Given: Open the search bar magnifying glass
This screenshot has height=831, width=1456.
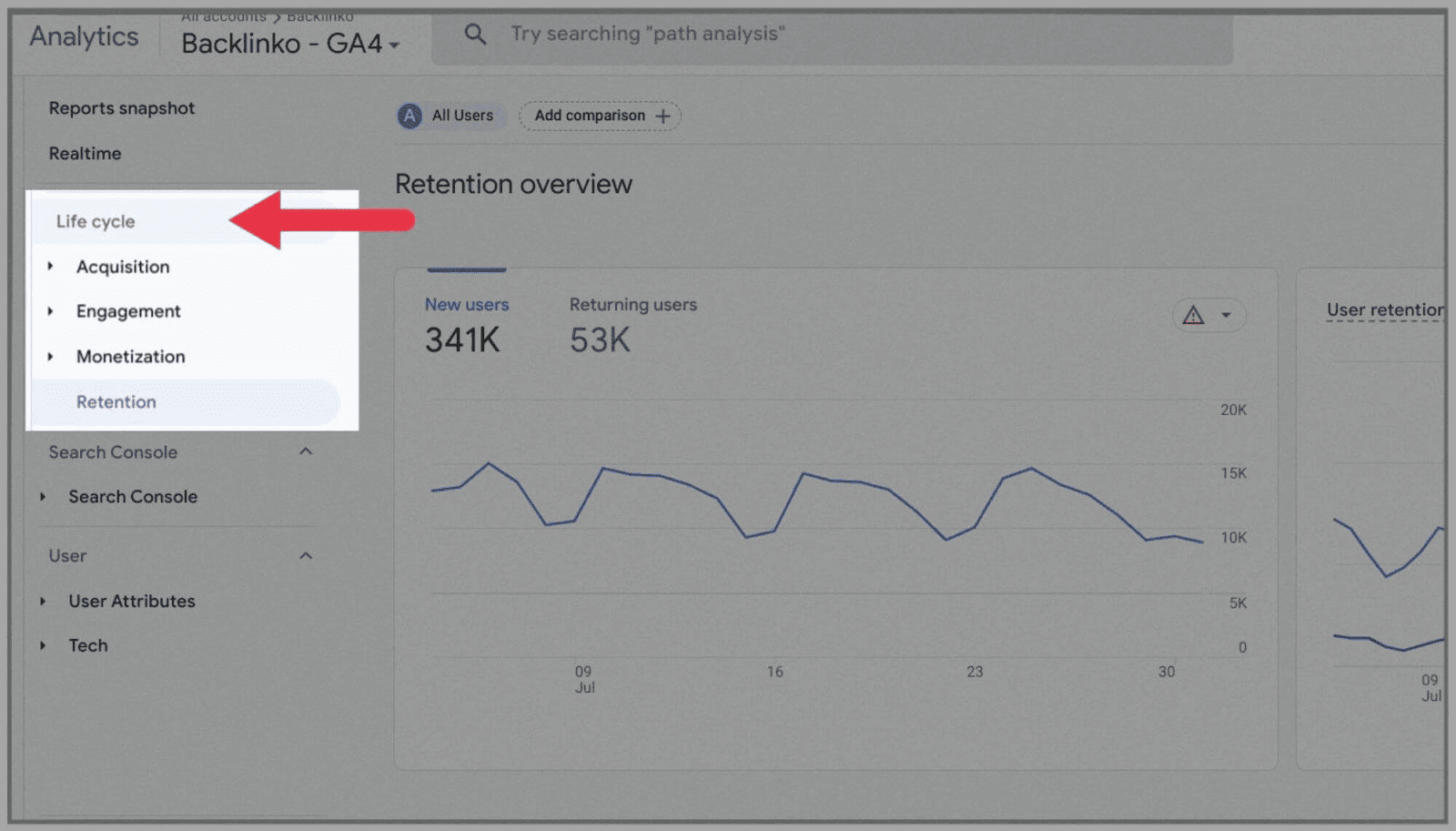Looking at the screenshot, I should coord(475,33).
